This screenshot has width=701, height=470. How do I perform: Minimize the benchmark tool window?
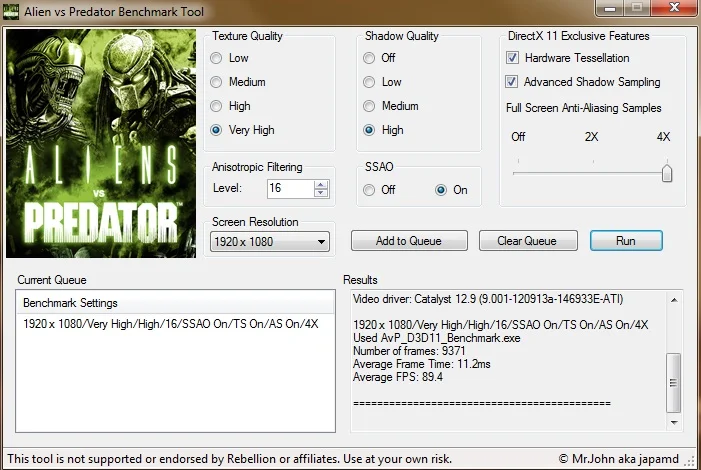click(610, 8)
